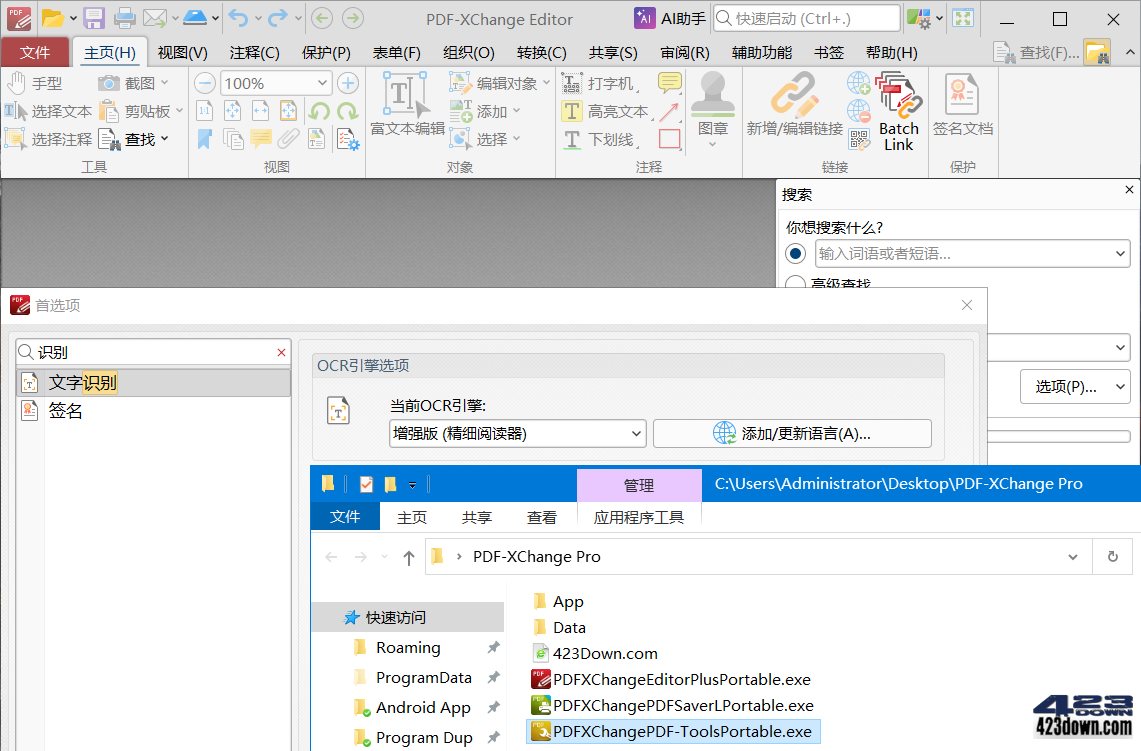This screenshot has height=751, width=1141.
Task: Select the simple search radio button
Action: [795, 253]
